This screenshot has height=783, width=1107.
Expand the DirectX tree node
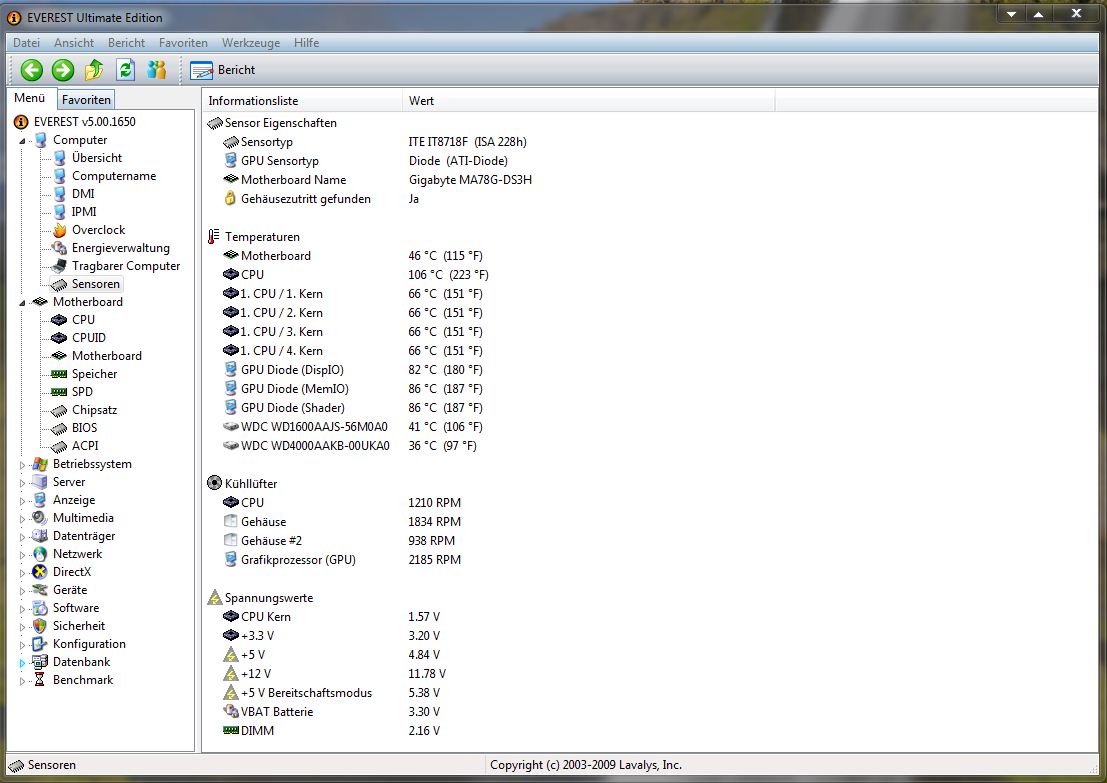[22, 573]
